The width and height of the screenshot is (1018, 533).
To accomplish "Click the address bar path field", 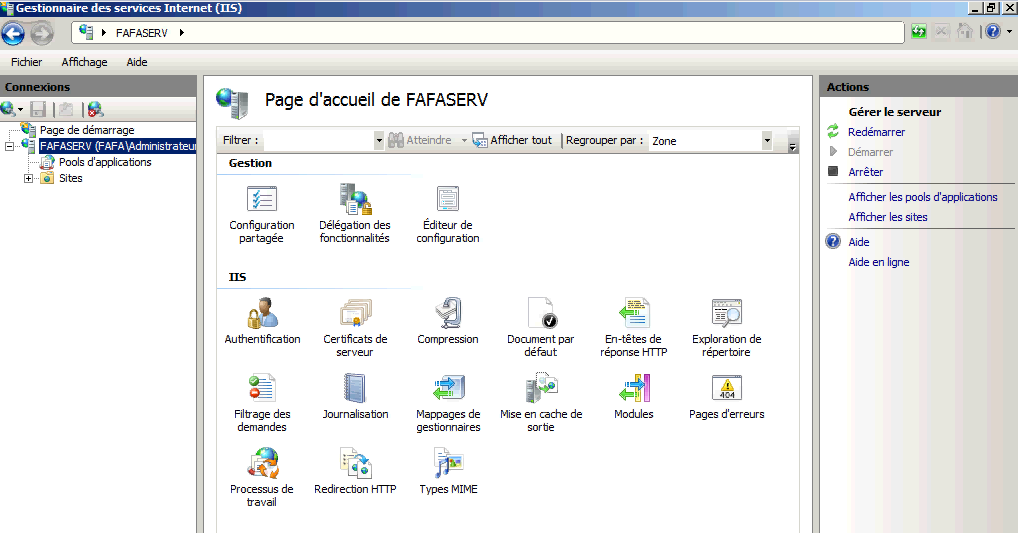I will [488, 32].
